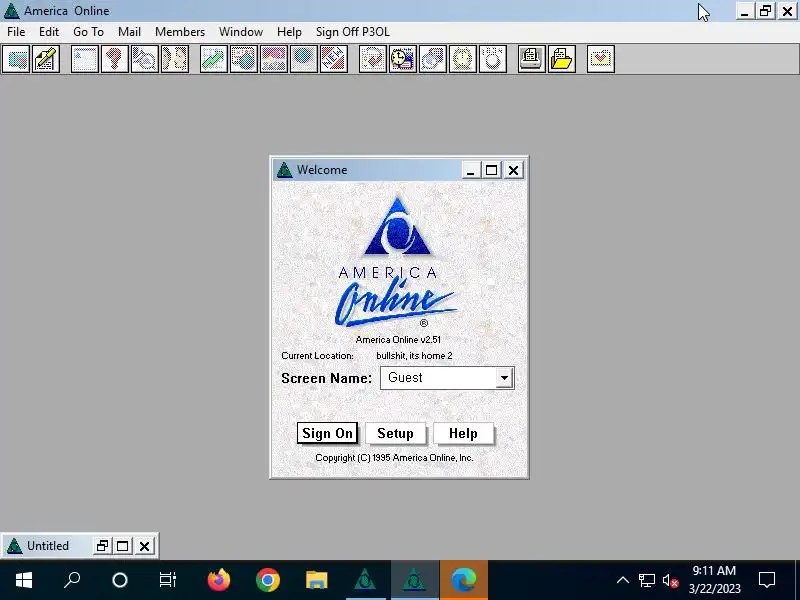
Task: Click the Compose Mail pencil icon
Action: (46, 59)
